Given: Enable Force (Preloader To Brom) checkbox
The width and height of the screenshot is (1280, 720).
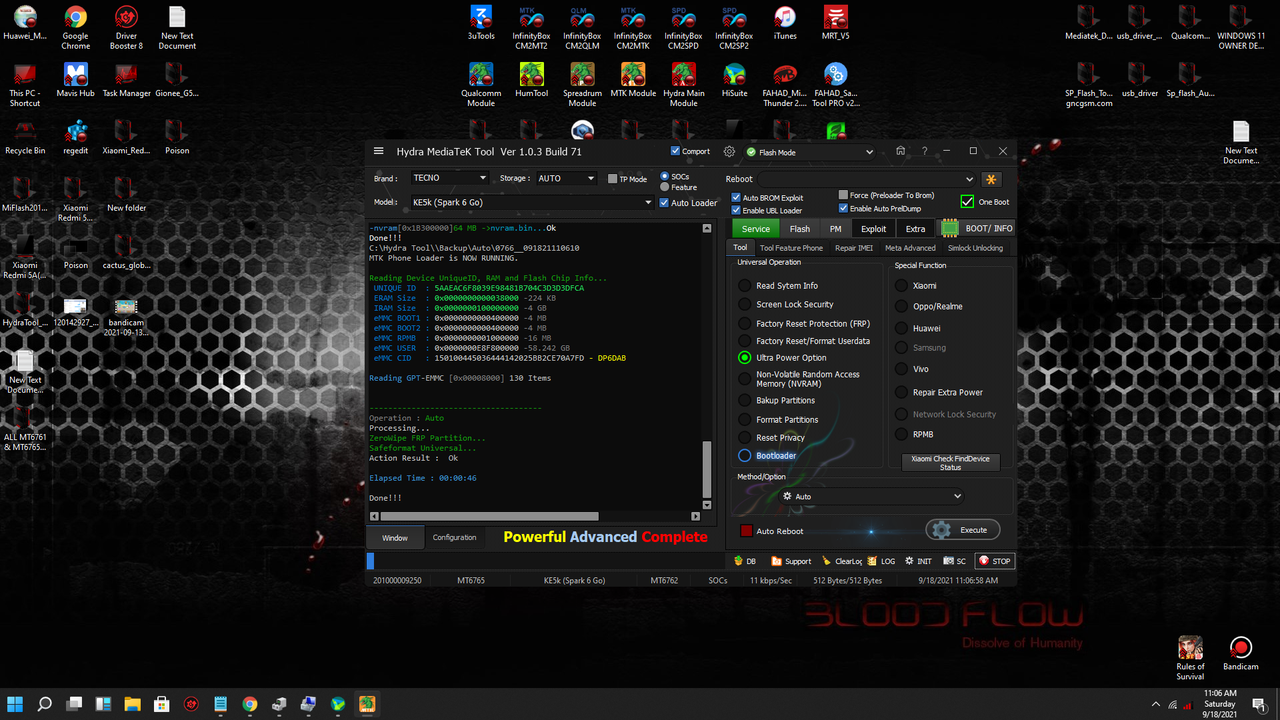Looking at the screenshot, I should [843, 196].
